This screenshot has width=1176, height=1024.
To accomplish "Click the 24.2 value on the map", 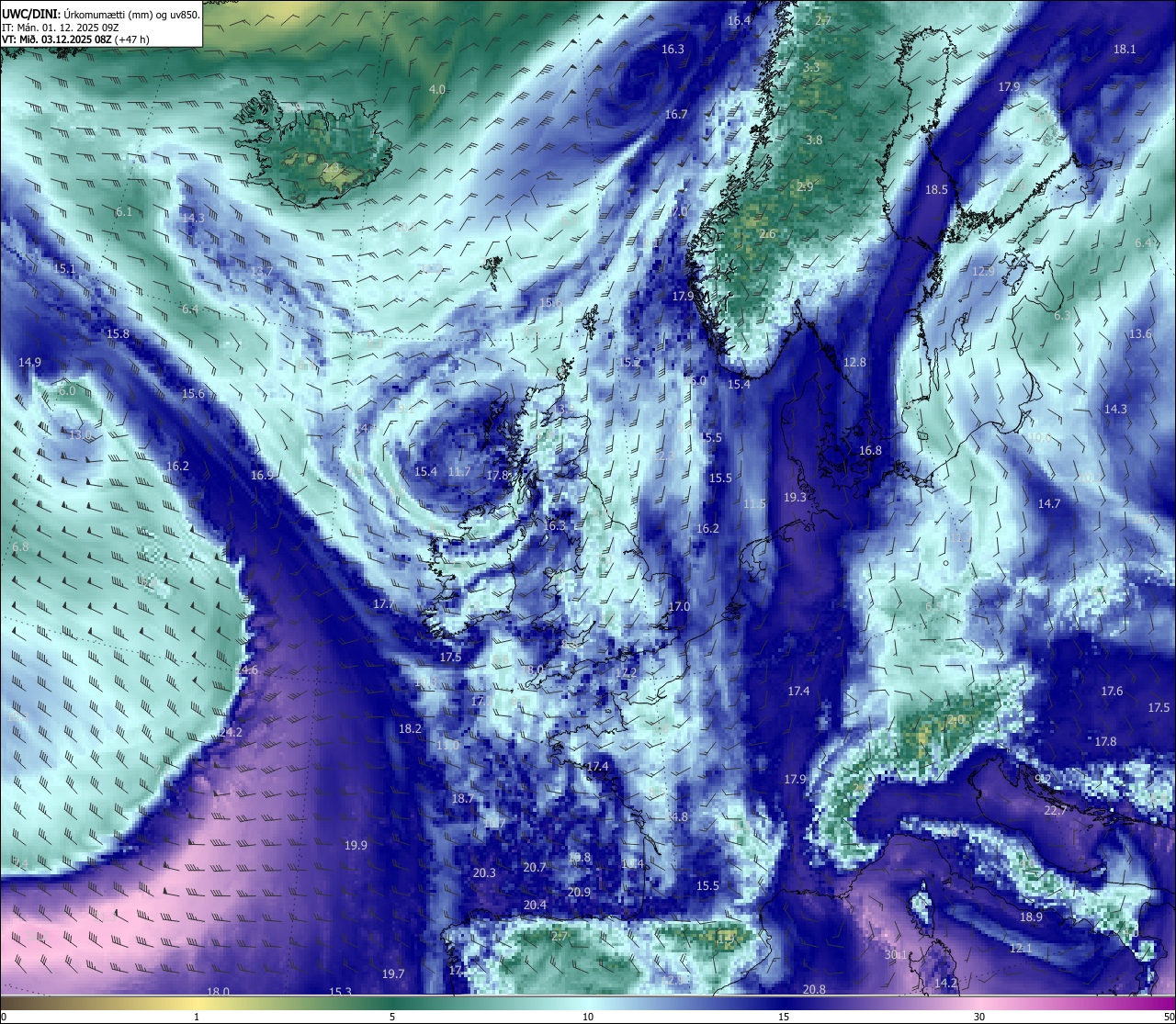I will (232, 732).
